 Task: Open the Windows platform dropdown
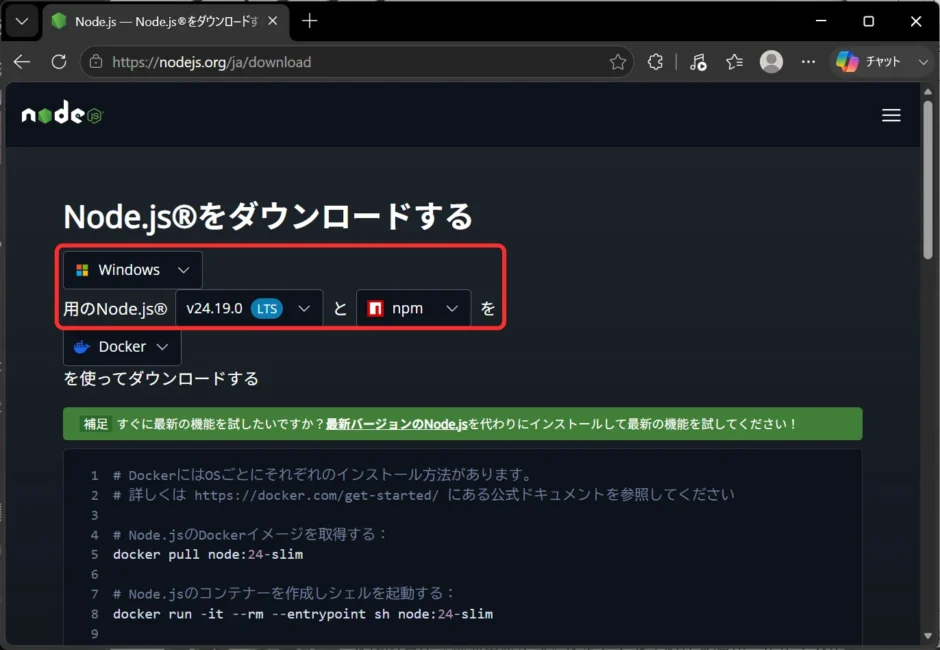[132, 270]
